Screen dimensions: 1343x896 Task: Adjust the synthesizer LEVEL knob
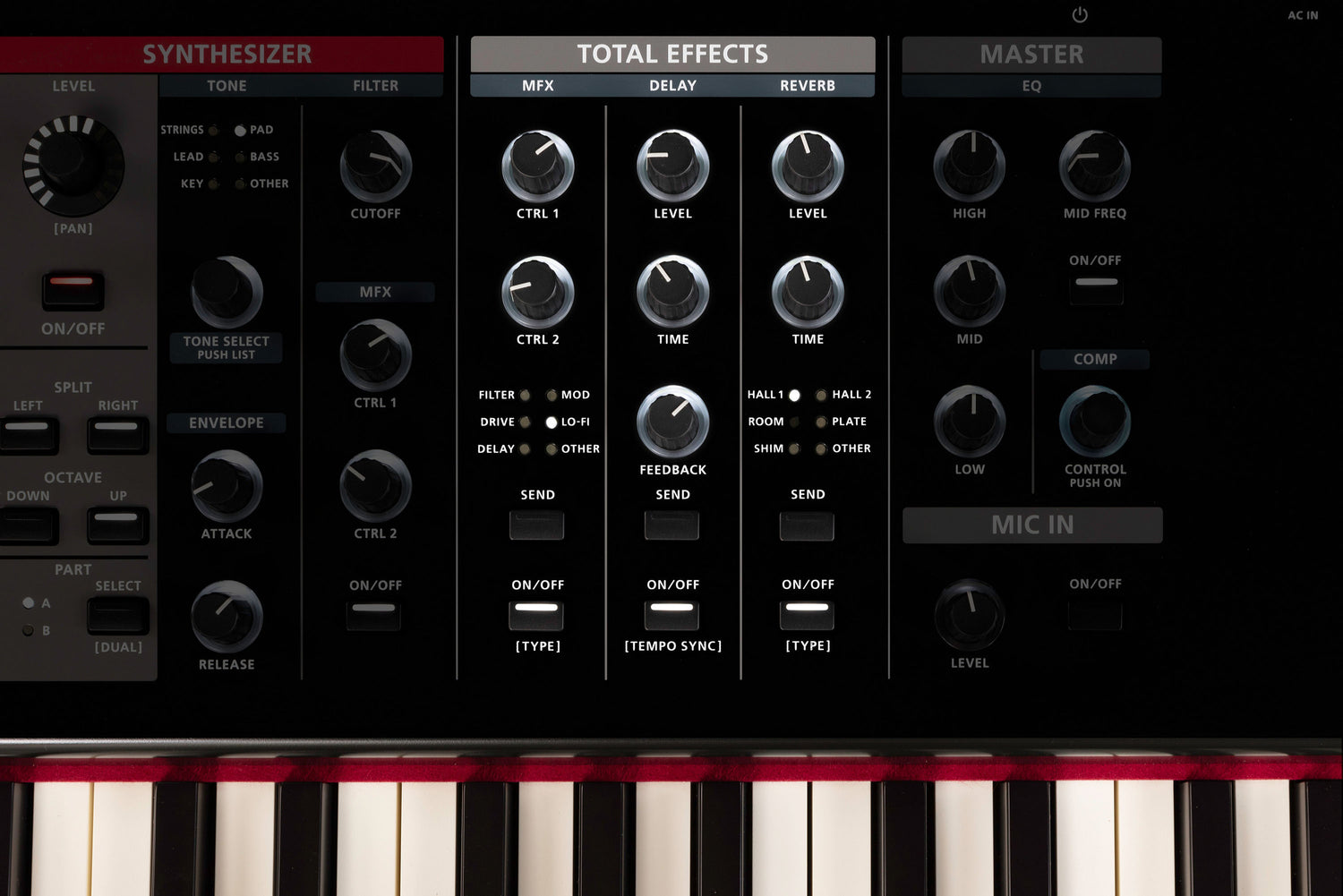tap(72, 168)
